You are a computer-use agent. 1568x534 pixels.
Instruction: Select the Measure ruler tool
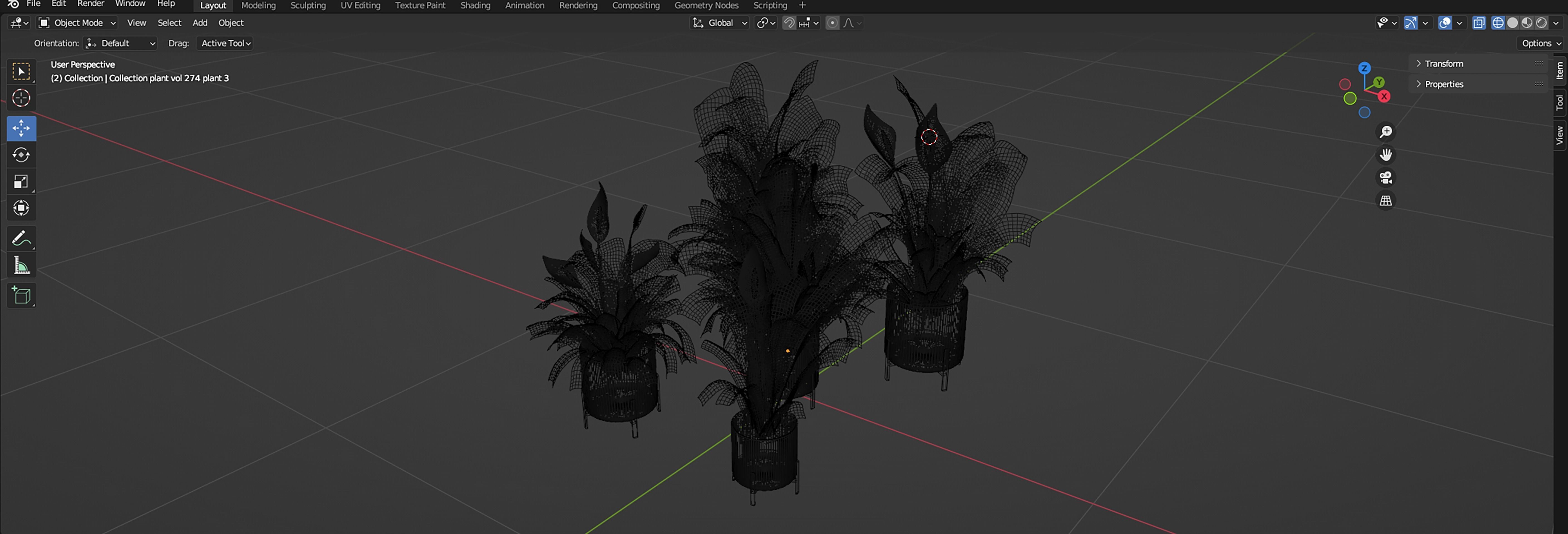click(x=21, y=265)
